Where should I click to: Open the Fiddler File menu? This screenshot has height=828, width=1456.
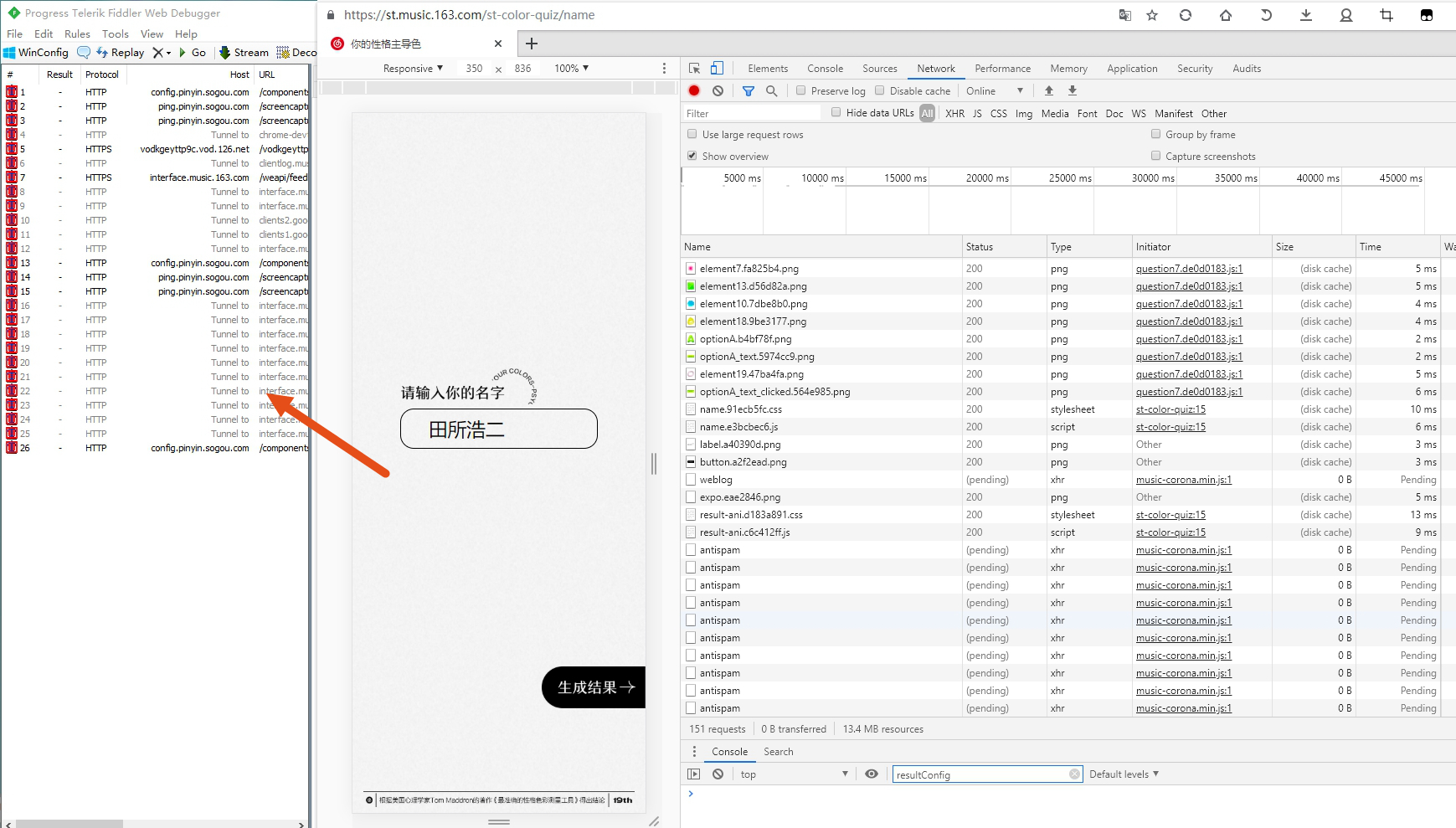coord(15,34)
